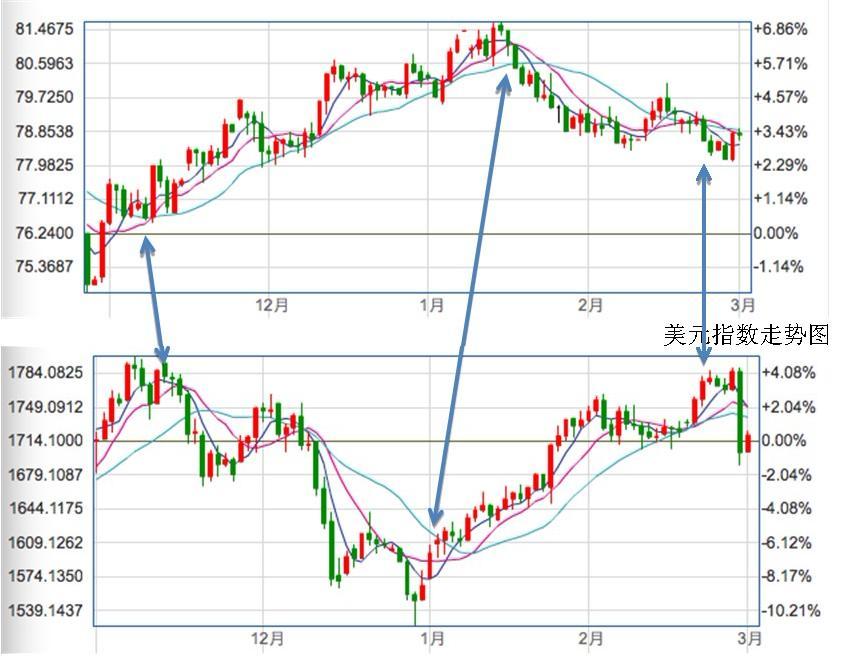Pick the 1644.1175 price label

coord(46,508)
